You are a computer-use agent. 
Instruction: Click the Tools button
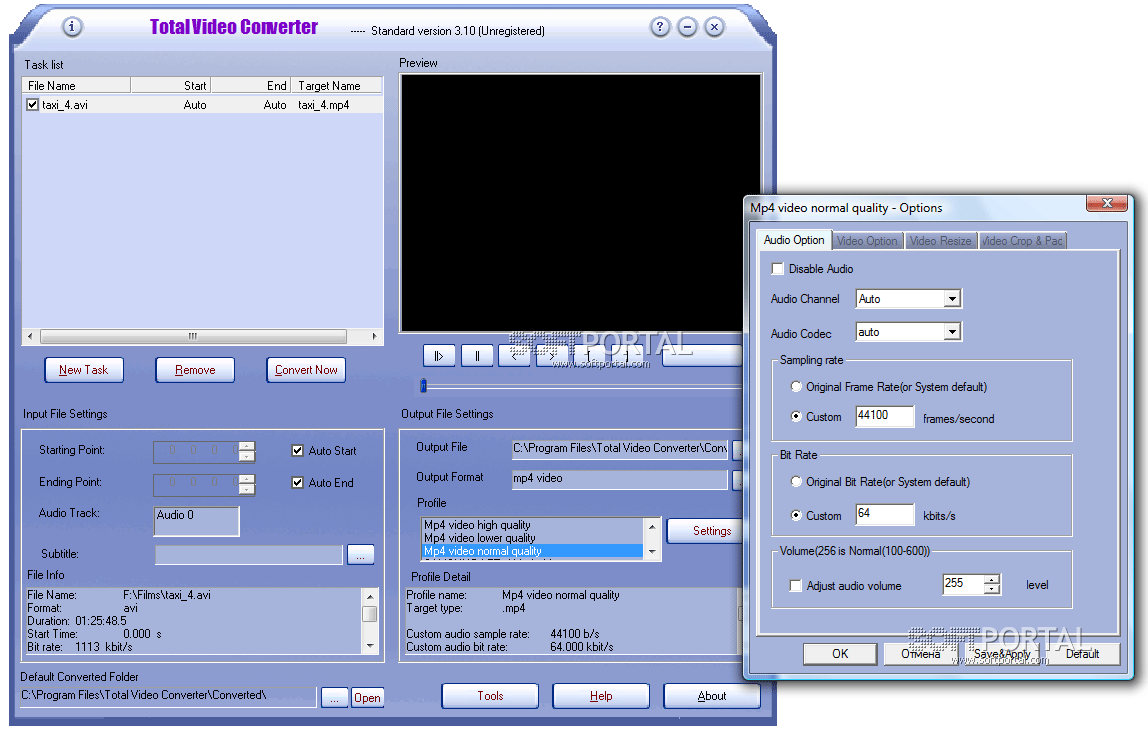click(x=490, y=696)
